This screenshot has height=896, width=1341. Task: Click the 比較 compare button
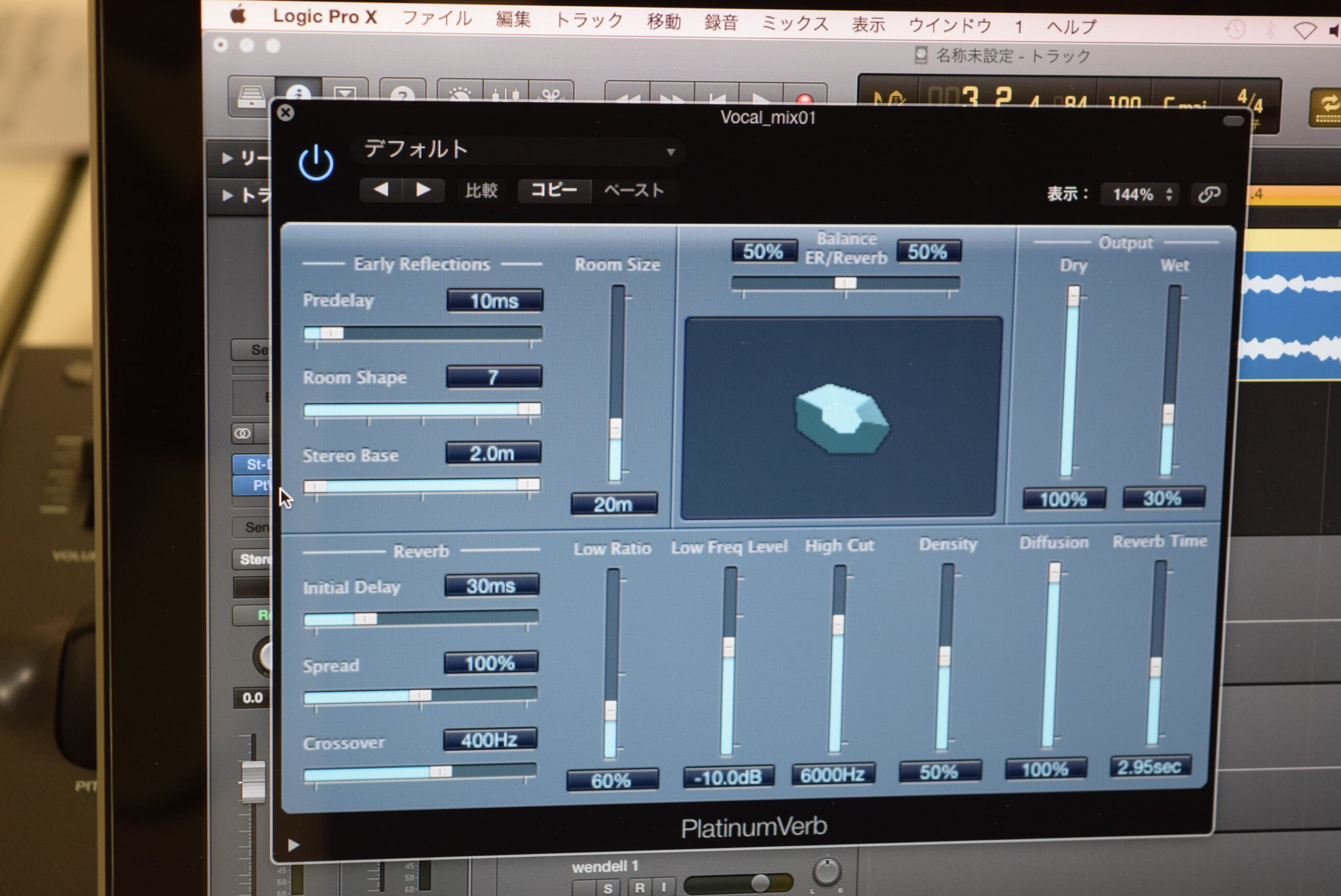(481, 190)
